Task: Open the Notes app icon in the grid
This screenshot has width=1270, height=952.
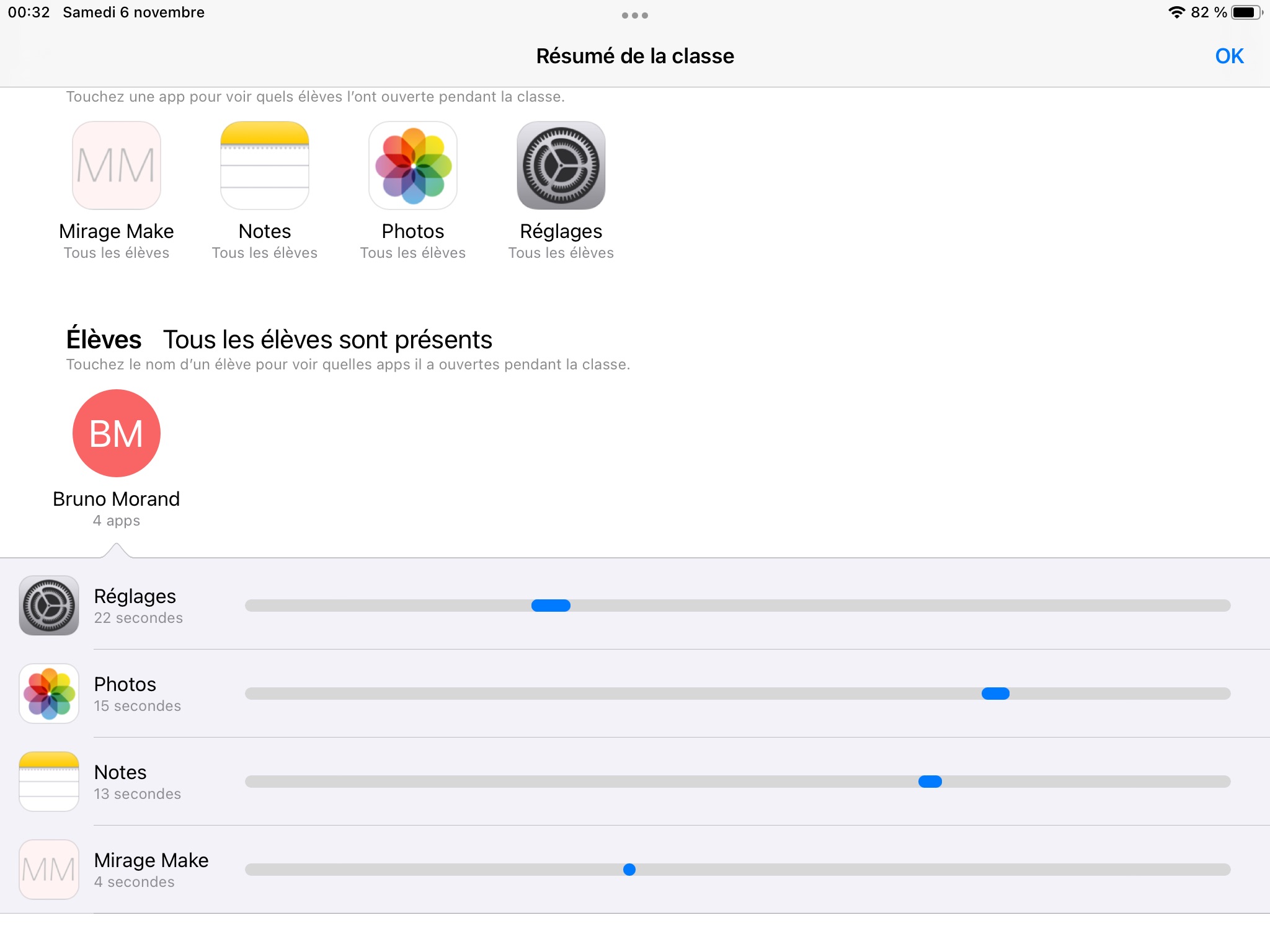Action: coord(265,165)
